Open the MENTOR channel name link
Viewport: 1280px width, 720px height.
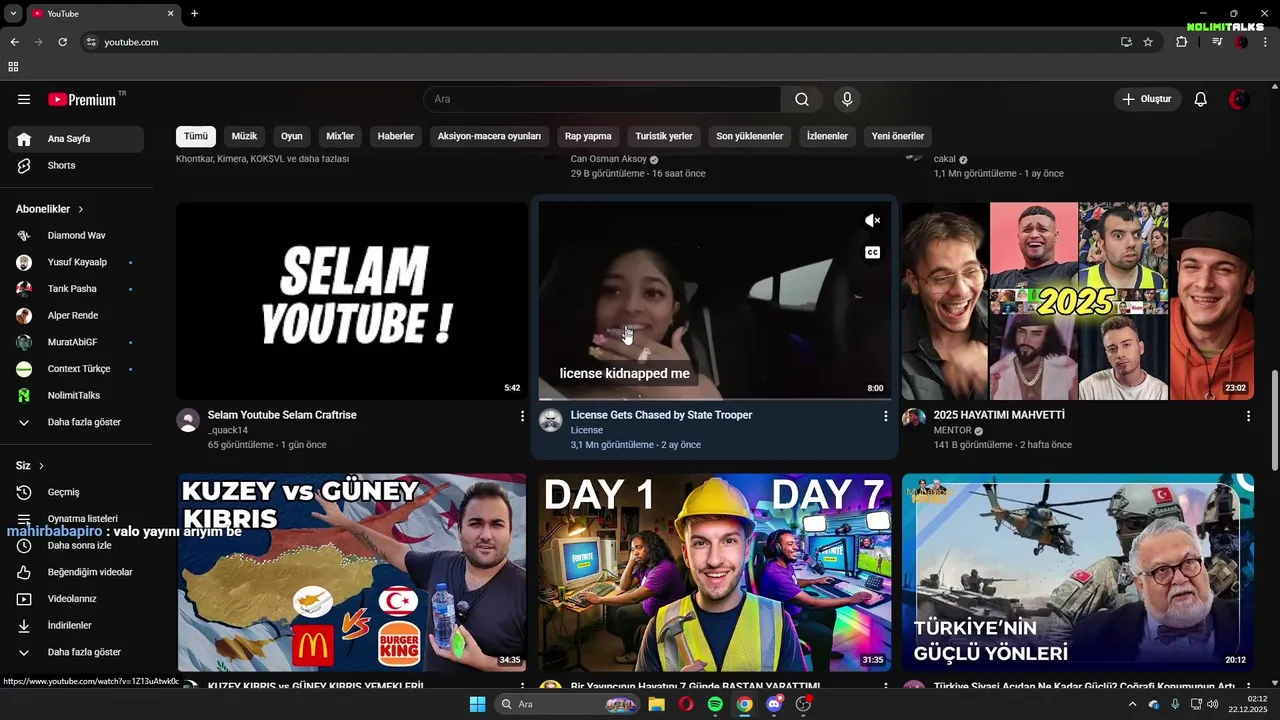tap(952, 431)
